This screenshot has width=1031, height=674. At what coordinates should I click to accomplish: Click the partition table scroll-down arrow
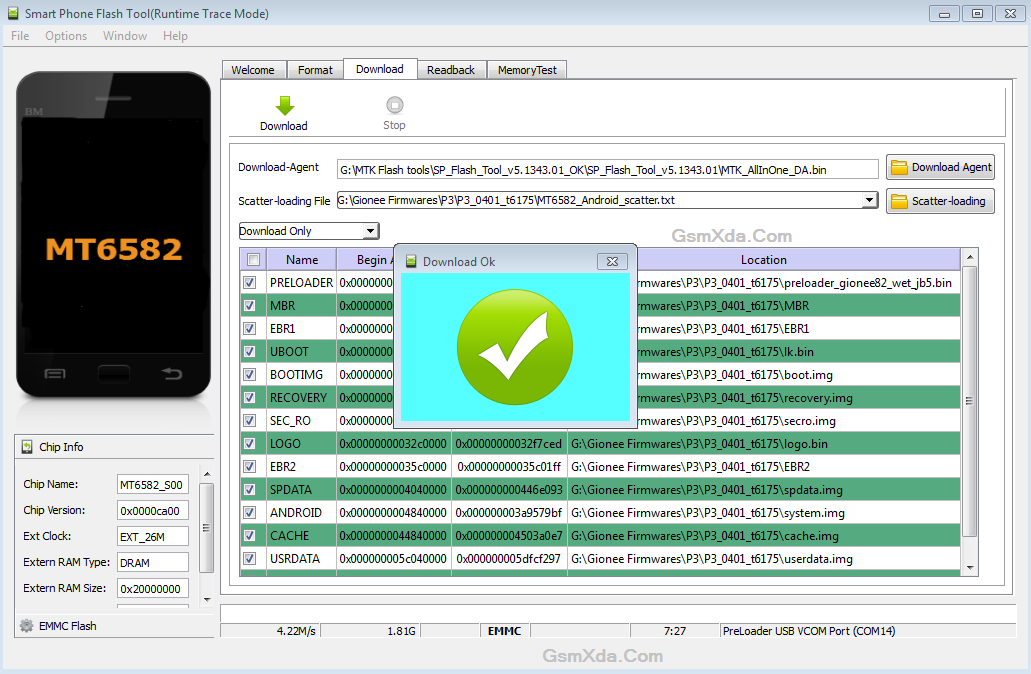pyautogui.click(x=970, y=568)
